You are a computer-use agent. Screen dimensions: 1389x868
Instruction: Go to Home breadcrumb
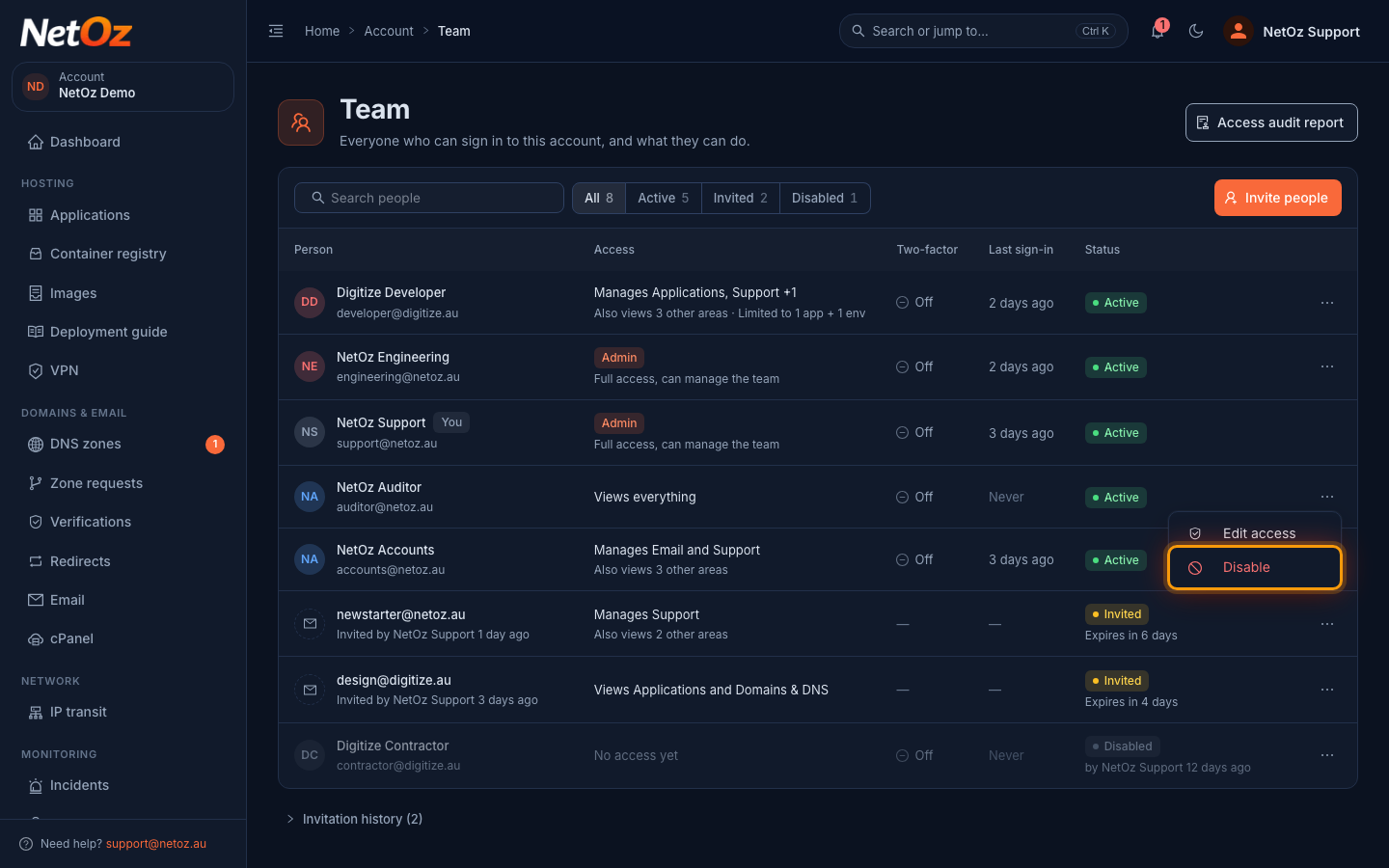[322, 31]
